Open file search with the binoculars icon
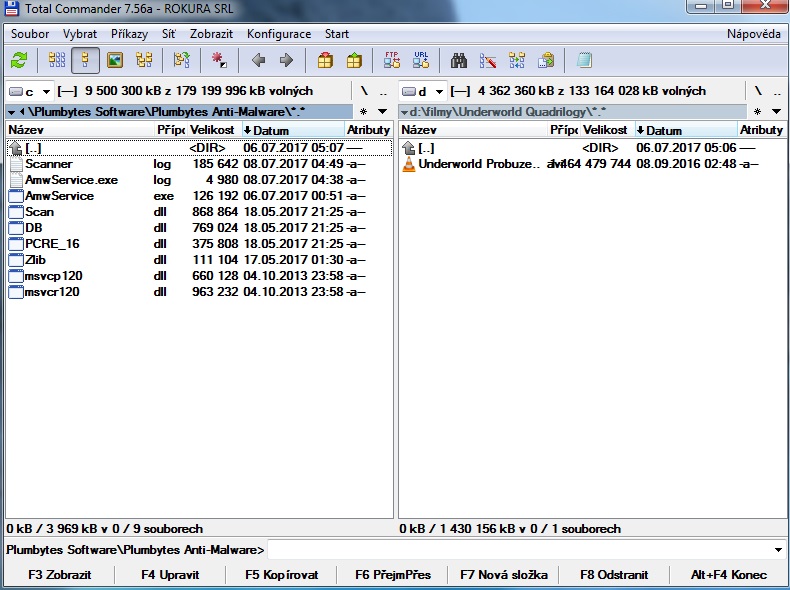This screenshot has height=590, width=790. 459,60
